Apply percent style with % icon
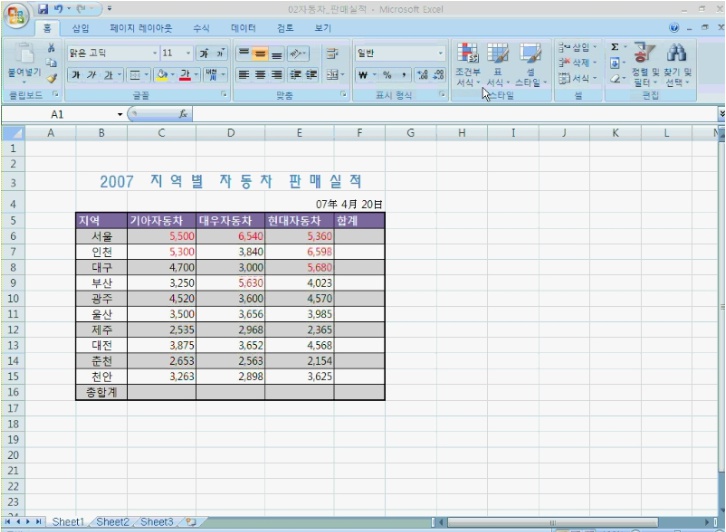 click(387, 75)
